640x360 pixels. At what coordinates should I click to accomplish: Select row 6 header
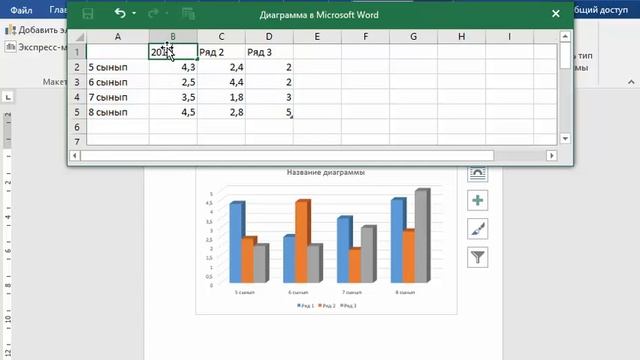(x=77, y=127)
